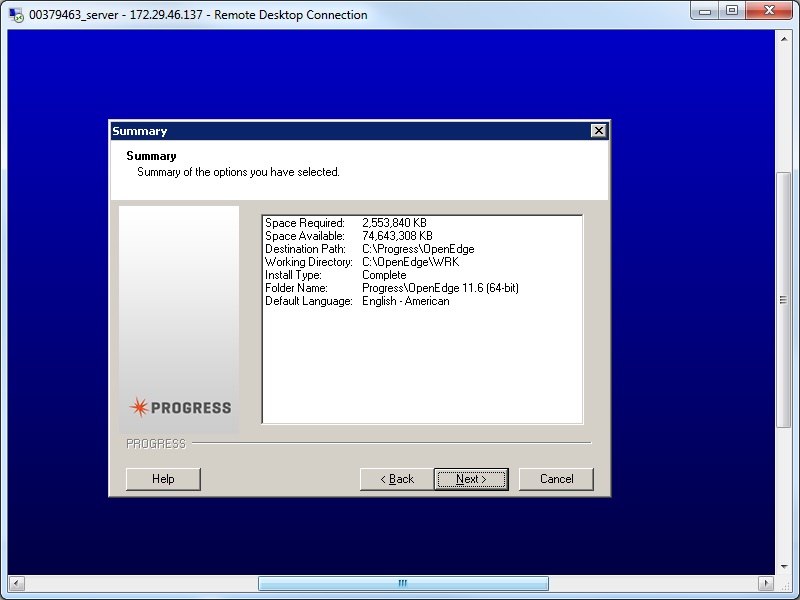Minimize the Remote Desktop Connection window
This screenshot has width=800, height=600.
tap(705, 12)
